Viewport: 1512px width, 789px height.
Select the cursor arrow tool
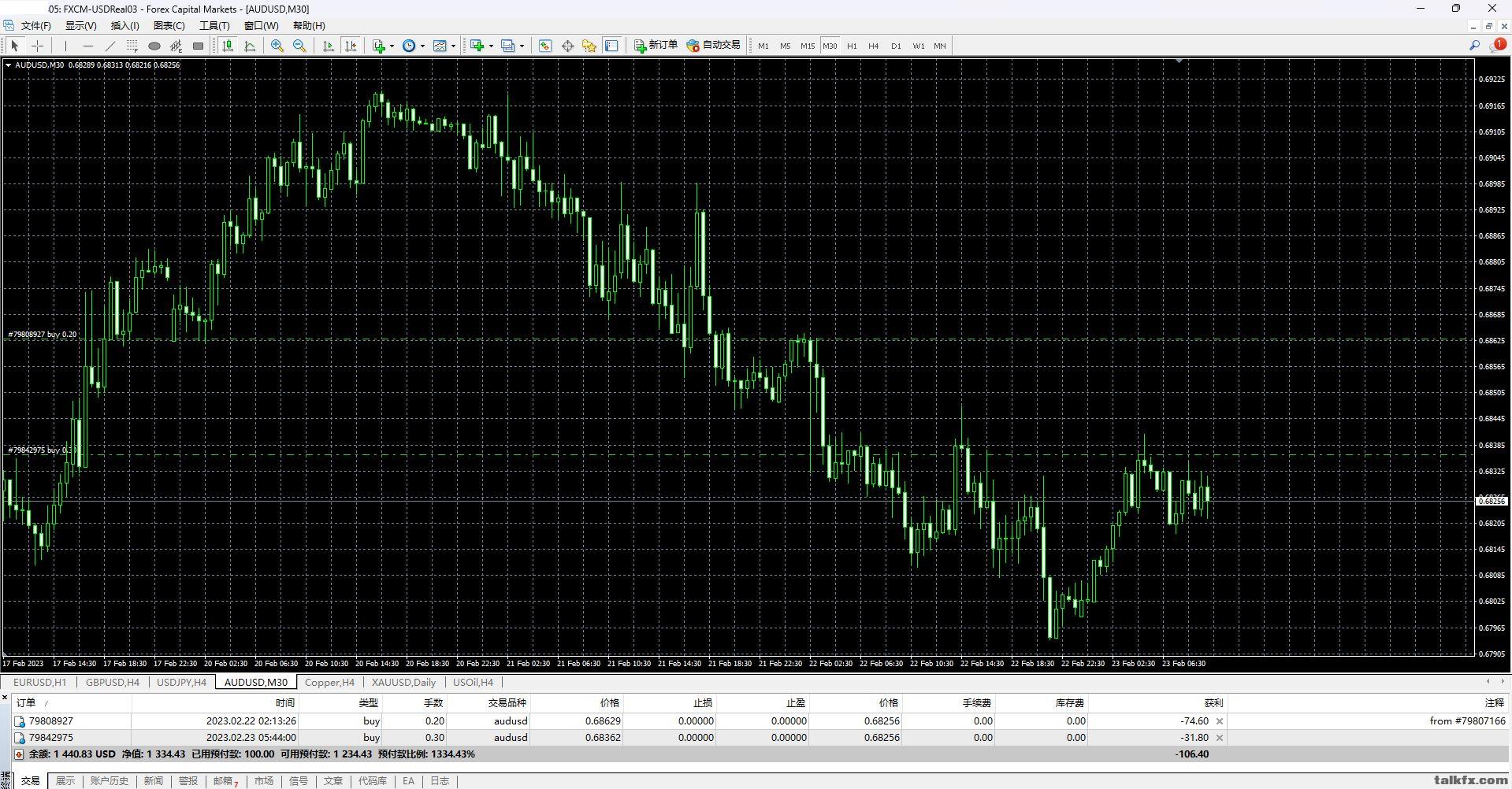pyautogui.click(x=14, y=46)
